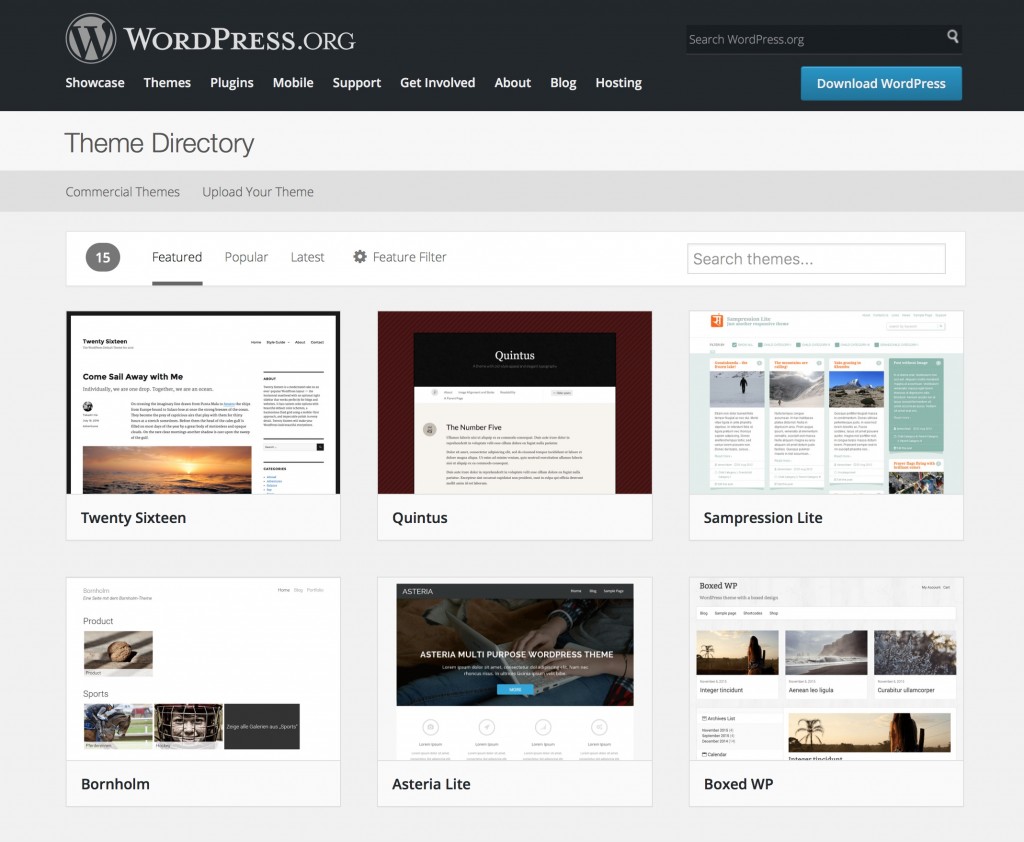The height and width of the screenshot is (842, 1024).
Task: Open the Themes menu item
Action: tap(166, 83)
